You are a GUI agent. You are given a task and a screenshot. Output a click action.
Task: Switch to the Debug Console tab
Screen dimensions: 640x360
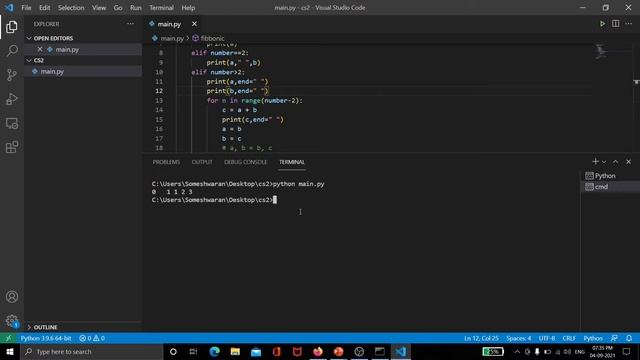pyautogui.click(x=245, y=162)
